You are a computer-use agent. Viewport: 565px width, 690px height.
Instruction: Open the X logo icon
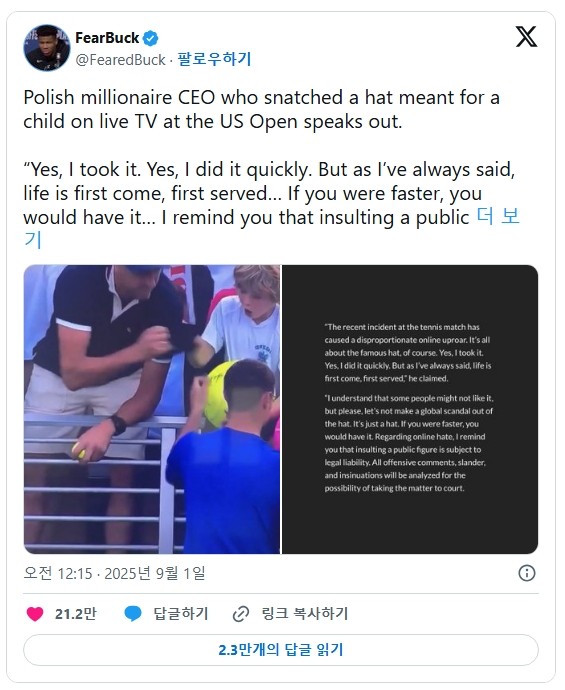click(526, 37)
